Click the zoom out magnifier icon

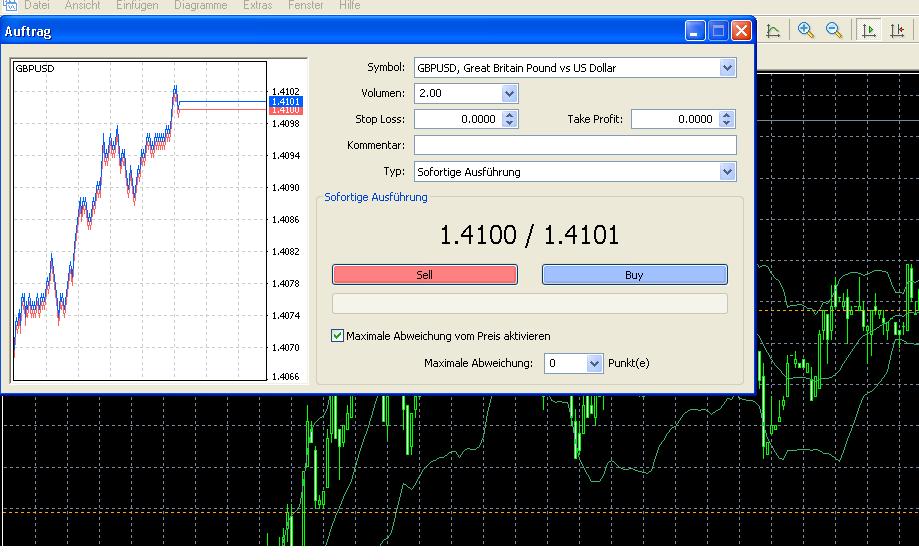point(834,31)
